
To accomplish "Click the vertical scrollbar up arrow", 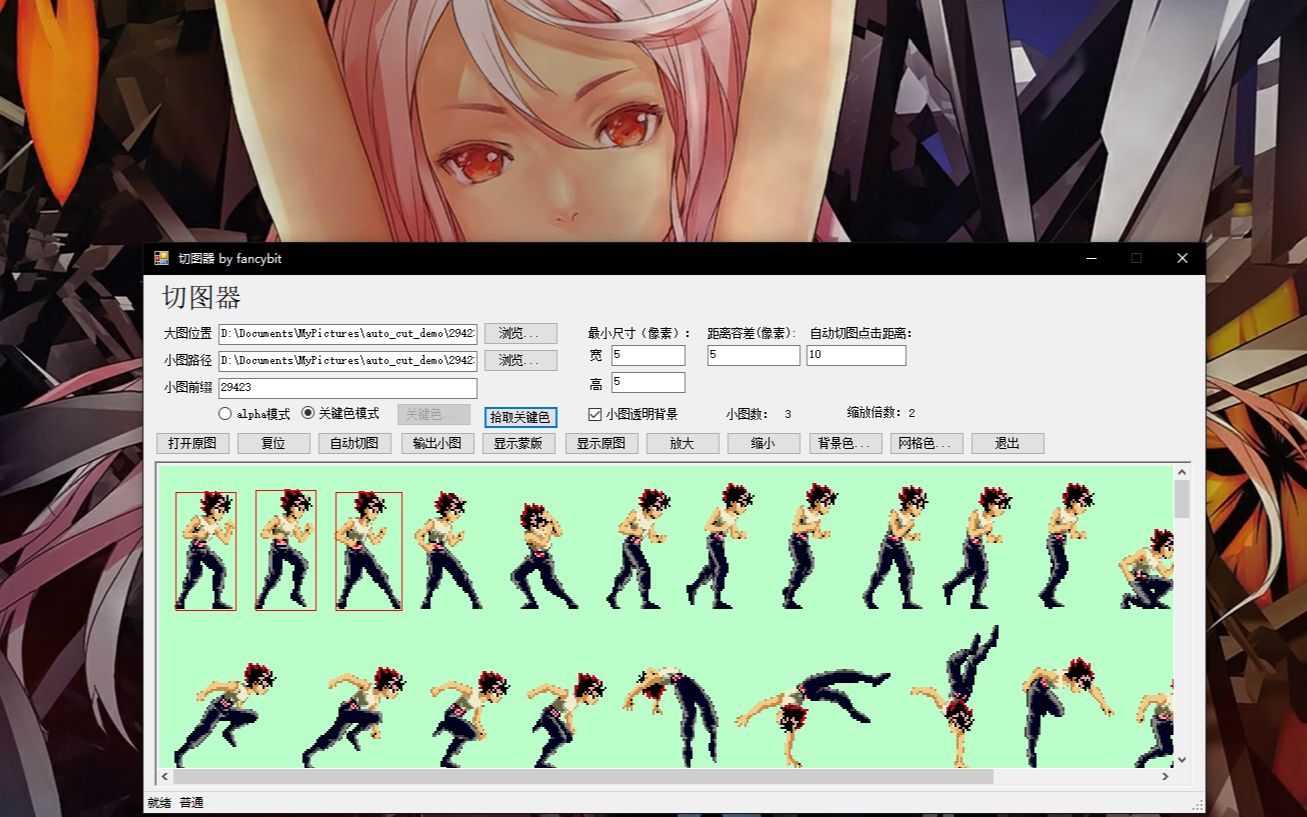I will point(1181,472).
